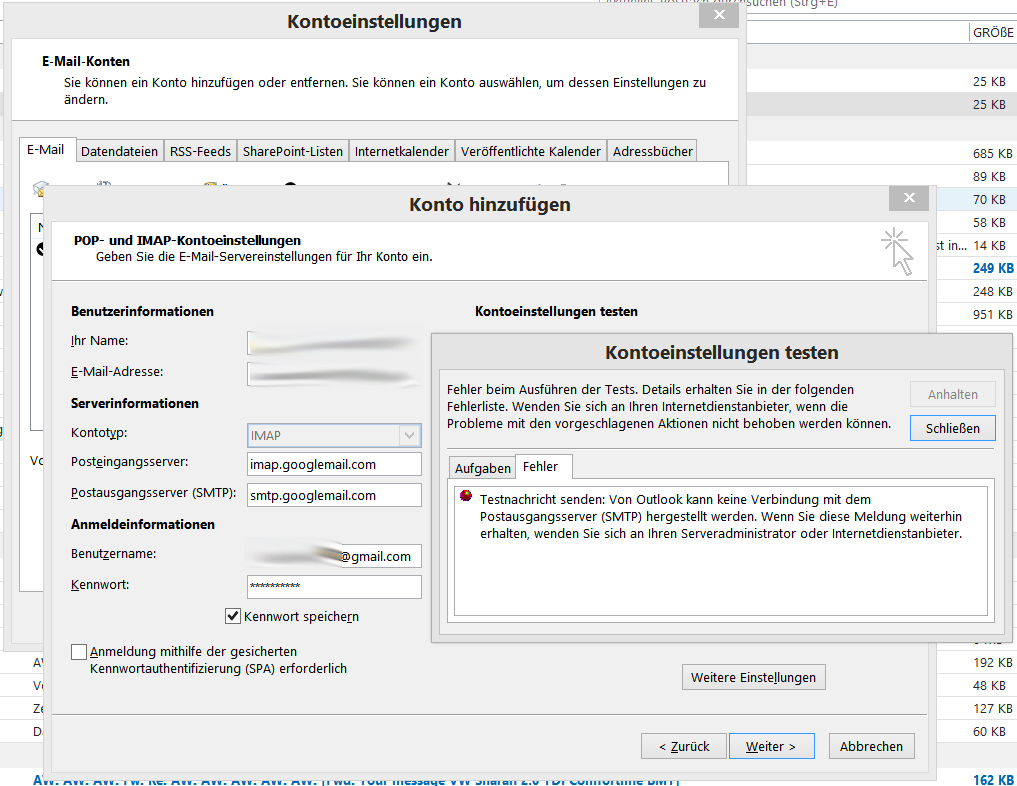Proceed with Weiter button

(771, 746)
